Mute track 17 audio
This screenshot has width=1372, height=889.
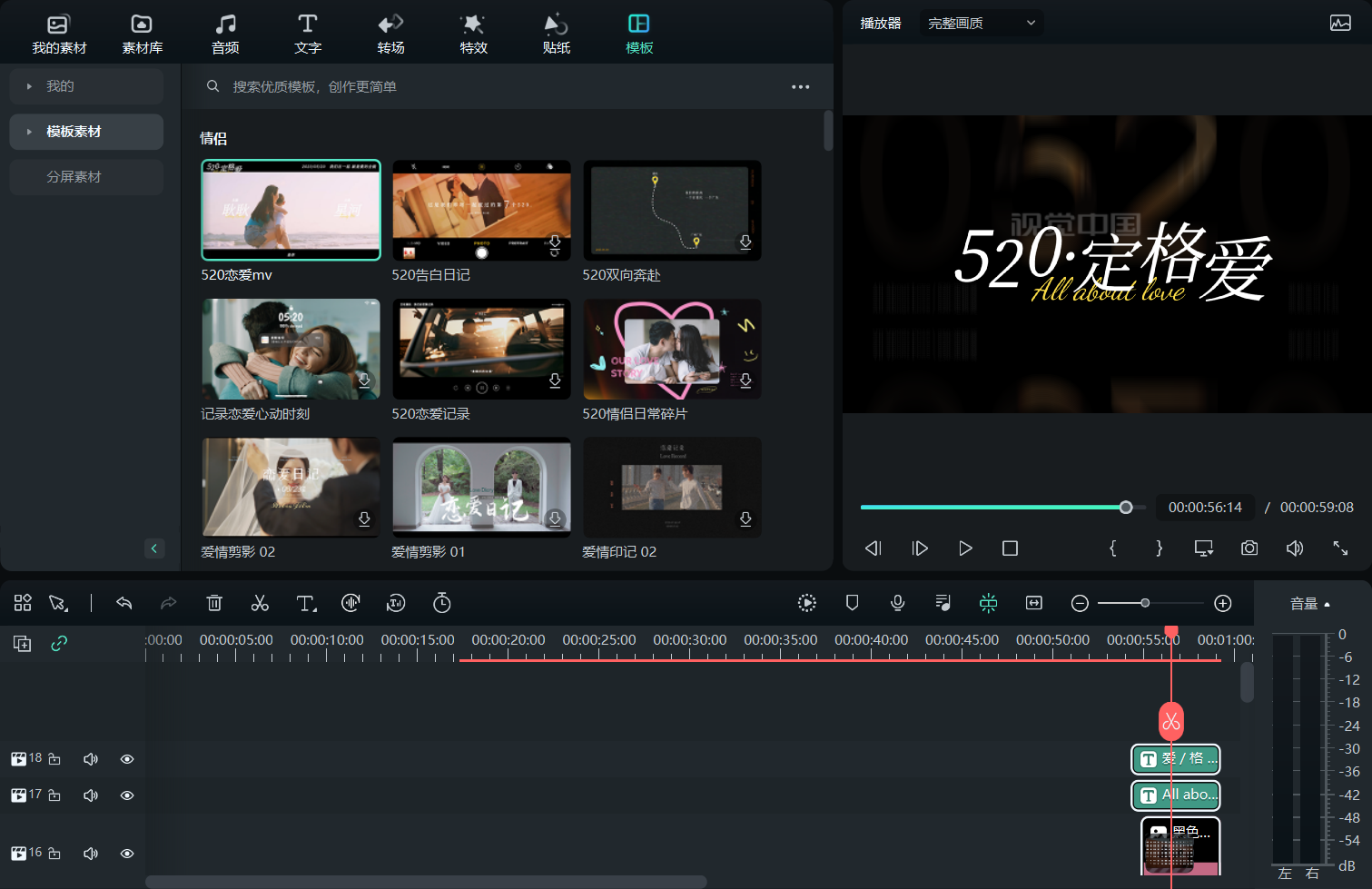[x=91, y=795]
